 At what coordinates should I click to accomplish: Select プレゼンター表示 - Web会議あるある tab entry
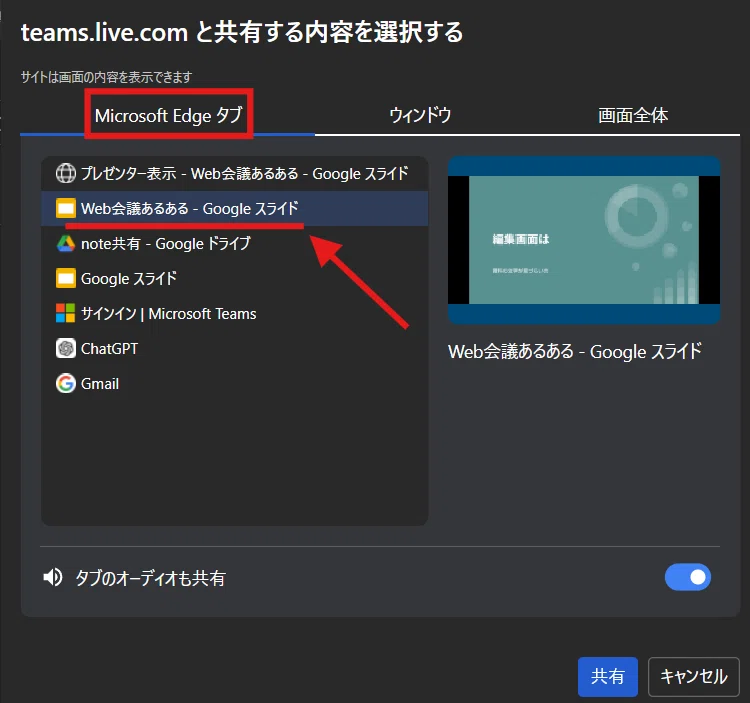234,173
